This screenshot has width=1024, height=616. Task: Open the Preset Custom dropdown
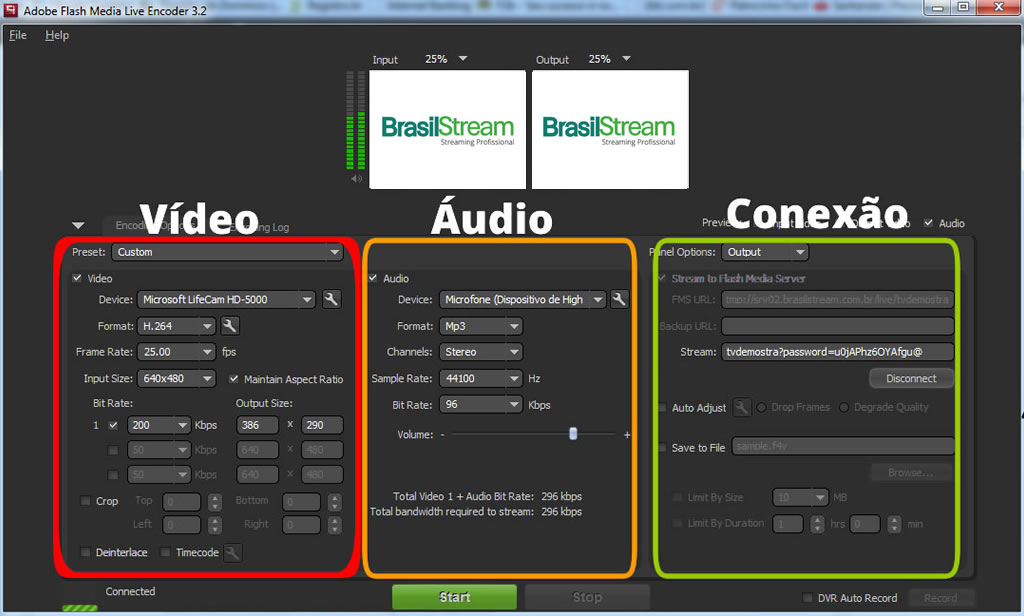[227, 252]
